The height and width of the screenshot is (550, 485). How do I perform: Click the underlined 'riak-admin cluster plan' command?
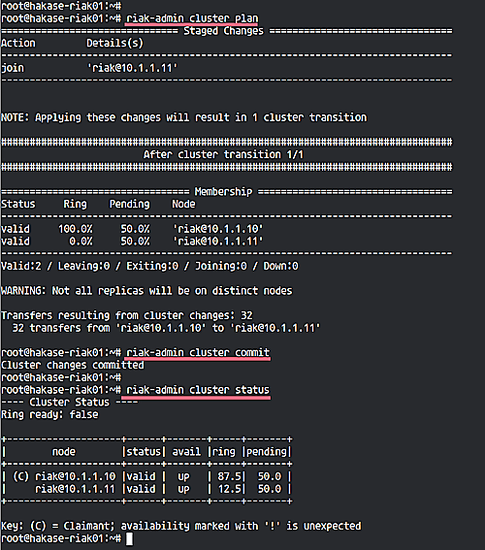pyautogui.click(x=192, y=18)
